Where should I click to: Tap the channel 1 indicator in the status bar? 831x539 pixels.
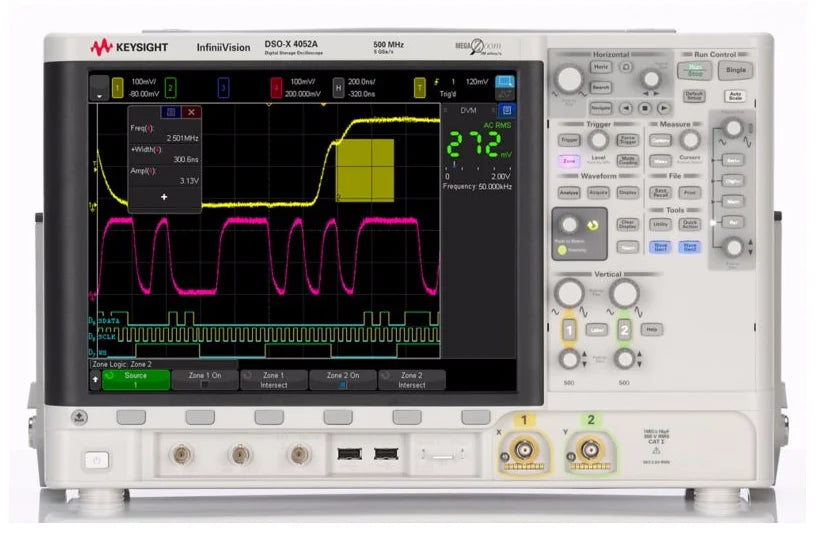click(118, 87)
